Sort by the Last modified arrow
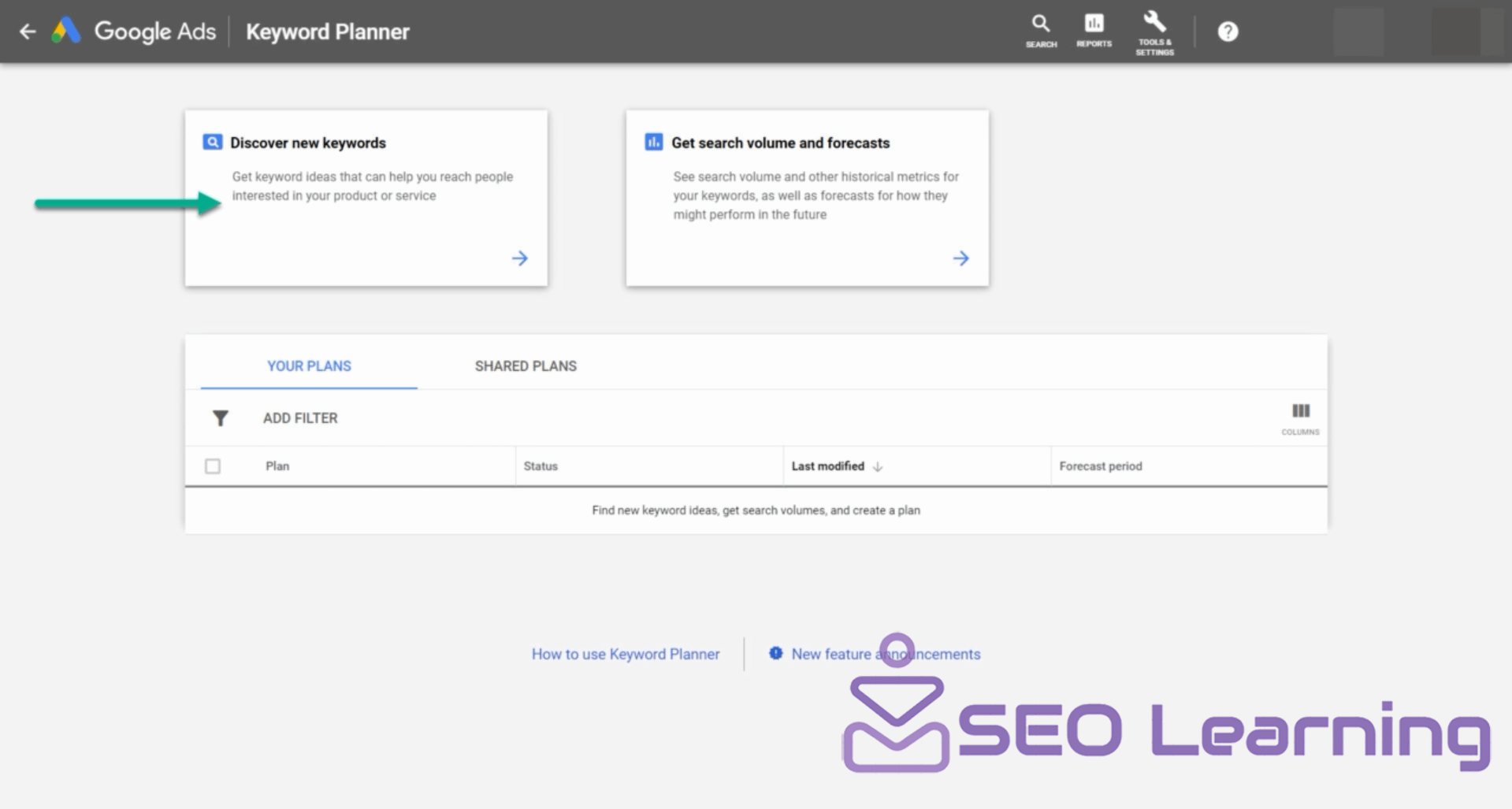 tap(878, 466)
